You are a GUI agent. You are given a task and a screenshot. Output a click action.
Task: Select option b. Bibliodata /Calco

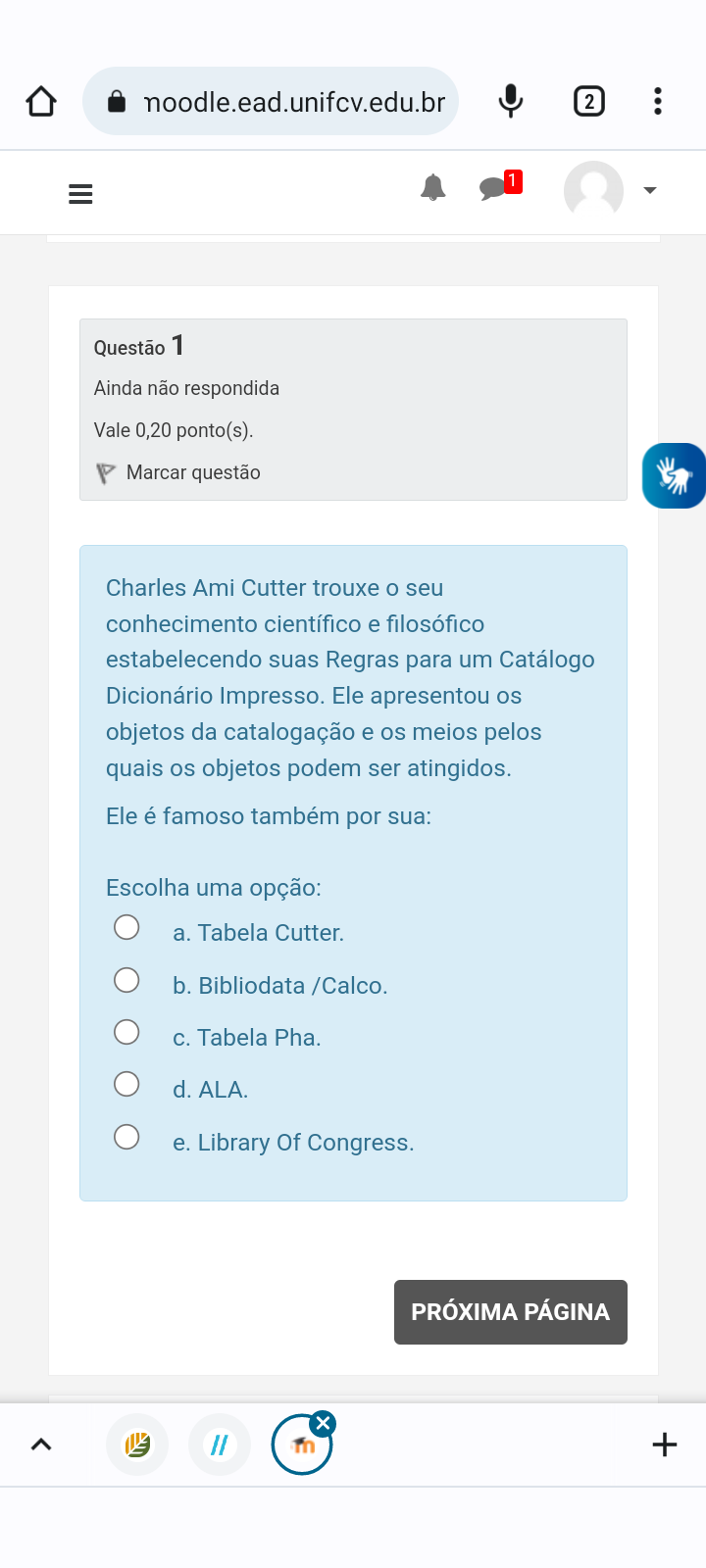click(x=126, y=980)
